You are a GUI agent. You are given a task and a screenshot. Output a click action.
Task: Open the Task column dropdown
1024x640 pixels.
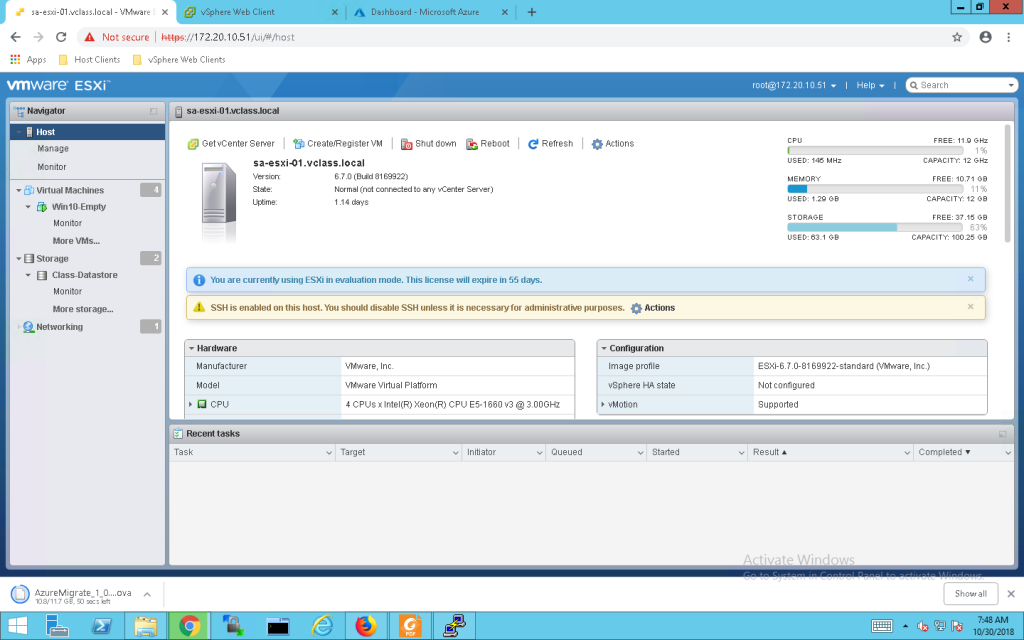329,453
